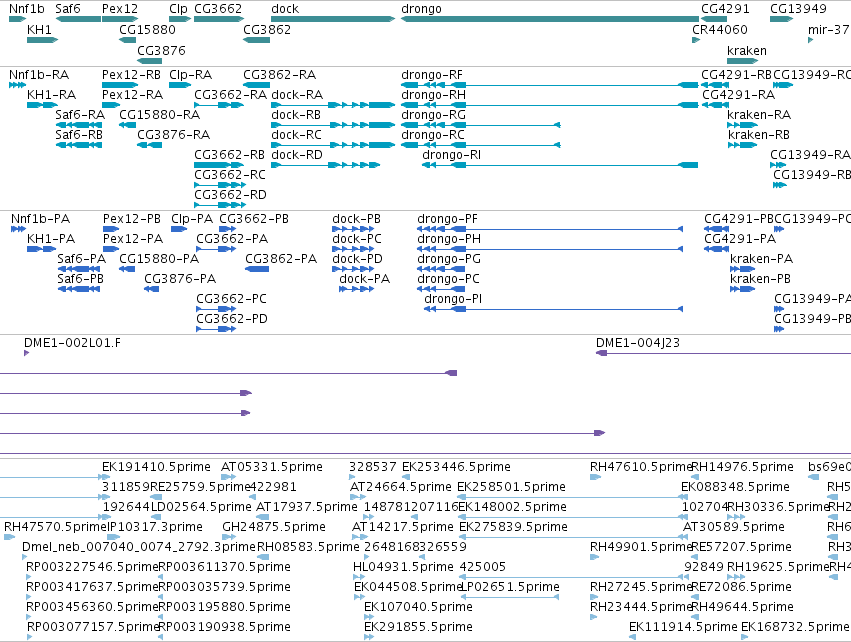Select the LD02564.5prime EST label

coord(201,507)
